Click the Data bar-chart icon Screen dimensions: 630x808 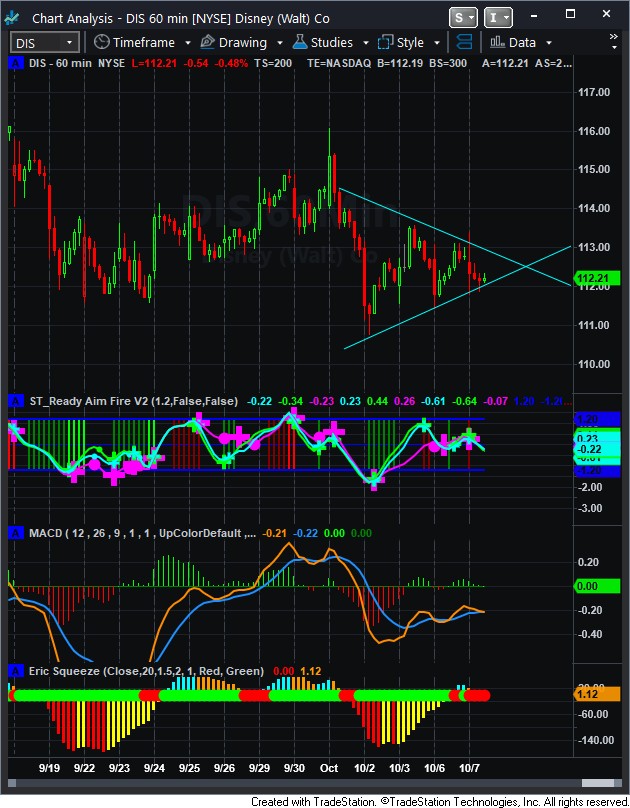click(x=496, y=42)
